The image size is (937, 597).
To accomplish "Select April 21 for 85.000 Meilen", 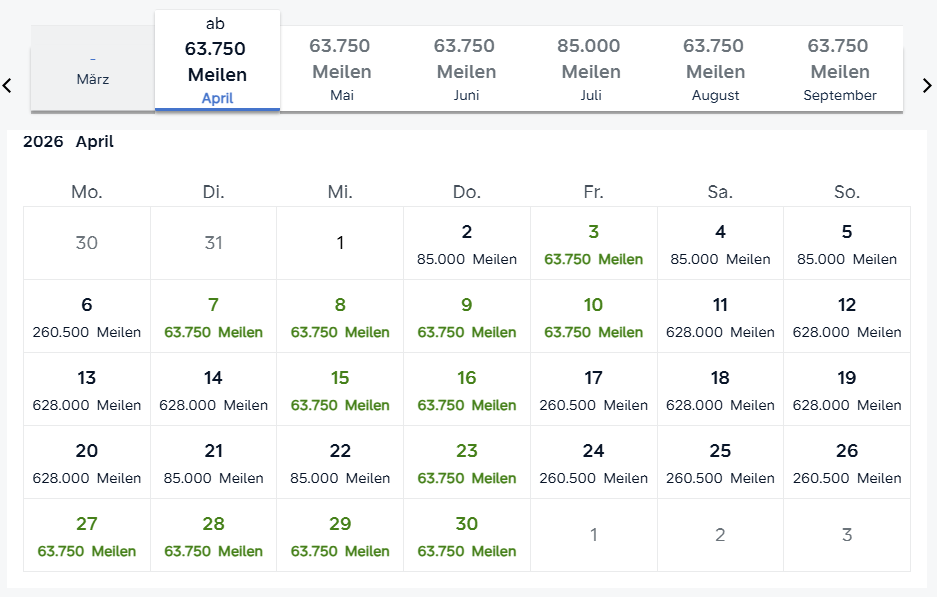I will click(x=213, y=463).
